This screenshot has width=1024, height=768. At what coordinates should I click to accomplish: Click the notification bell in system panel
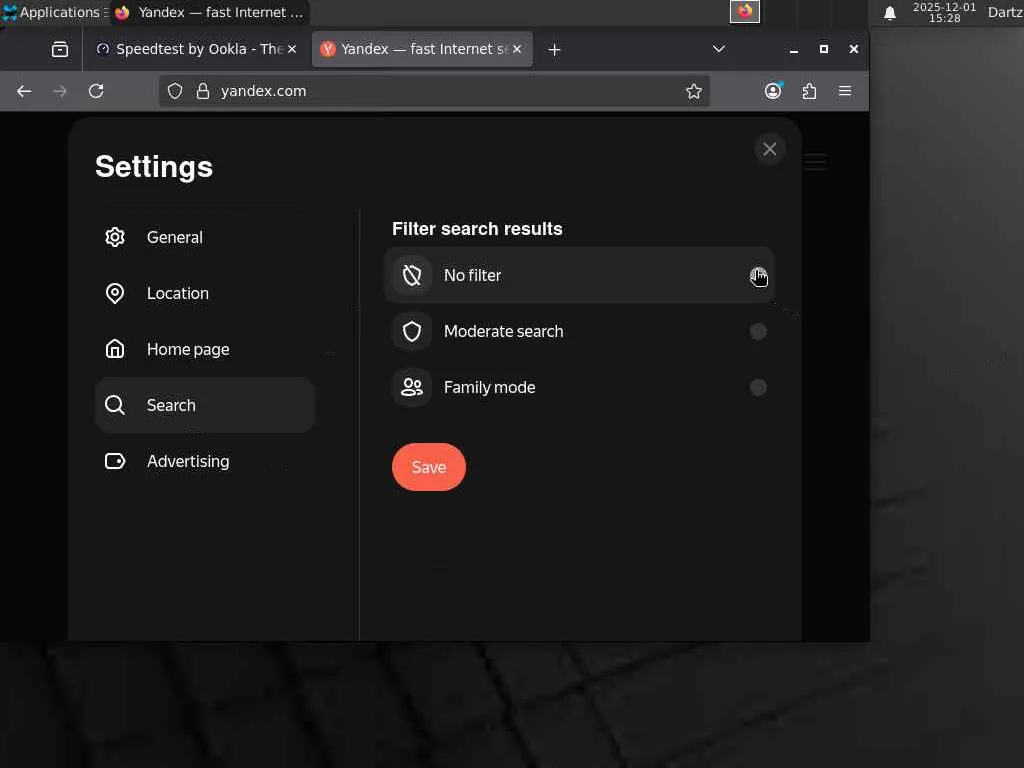[889, 13]
